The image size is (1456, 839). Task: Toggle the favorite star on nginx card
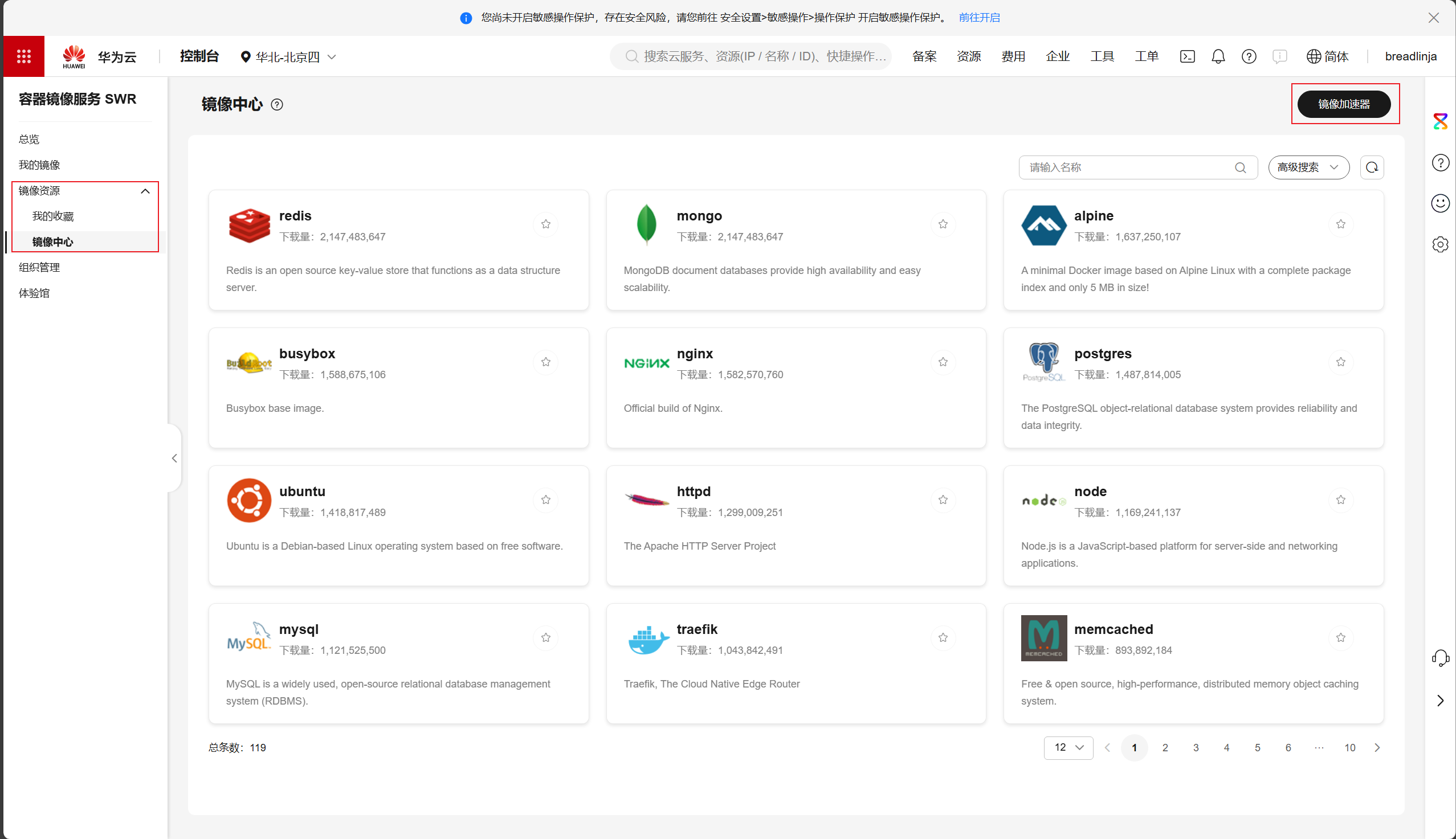(943, 362)
